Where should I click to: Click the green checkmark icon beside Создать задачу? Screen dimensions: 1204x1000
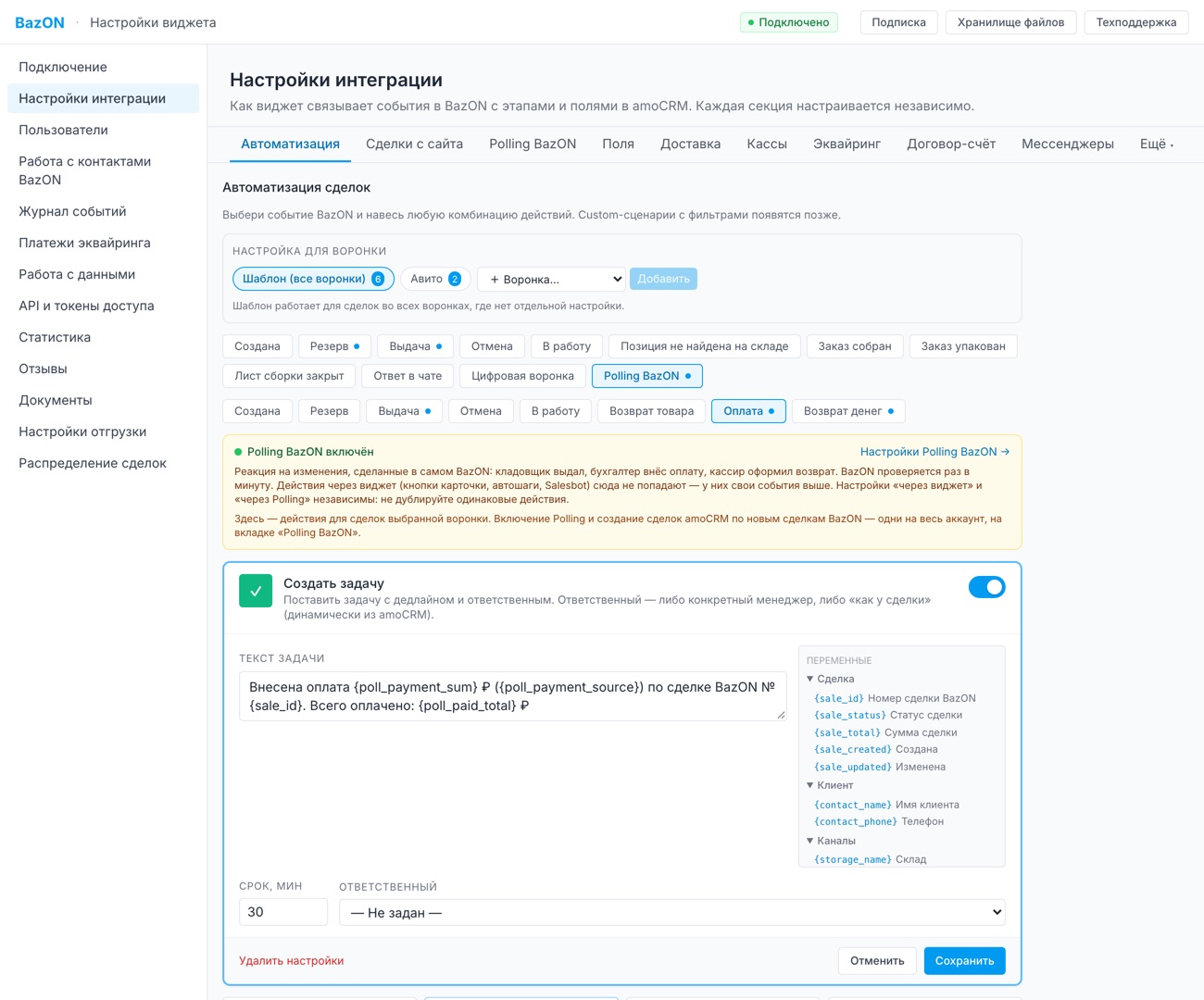(x=256, y=591)
